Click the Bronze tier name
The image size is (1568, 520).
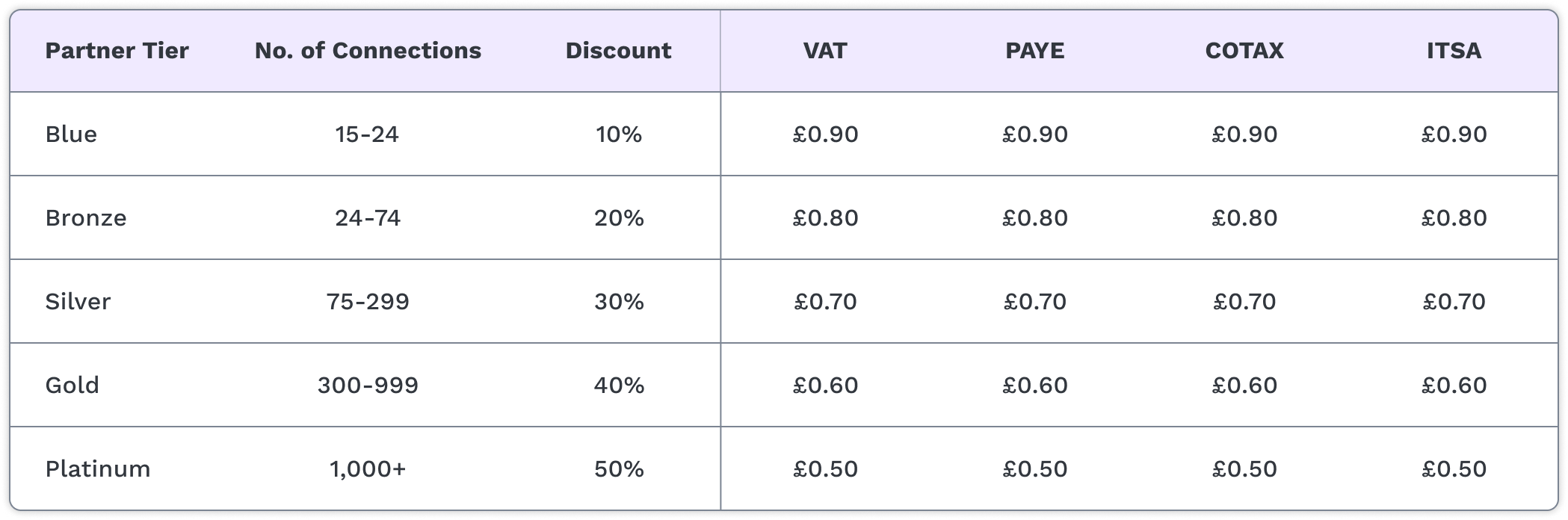click(x=86, y=218)
